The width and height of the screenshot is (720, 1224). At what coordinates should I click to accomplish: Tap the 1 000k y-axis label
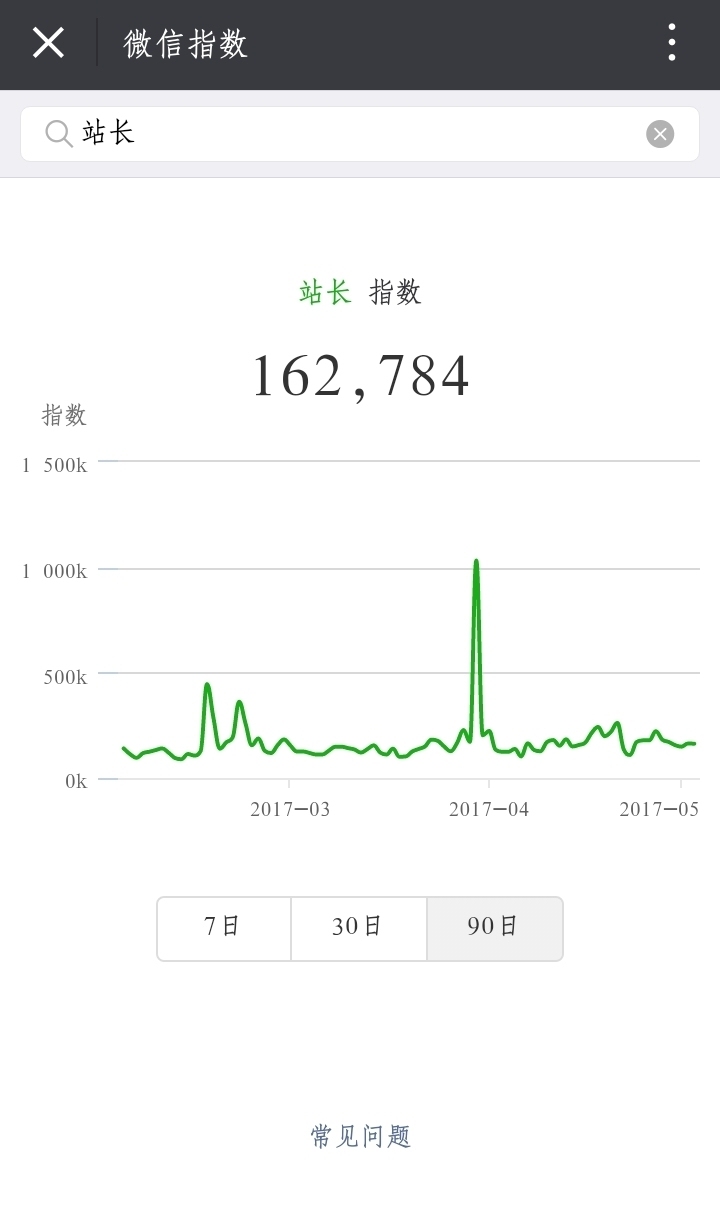[55, 571]
